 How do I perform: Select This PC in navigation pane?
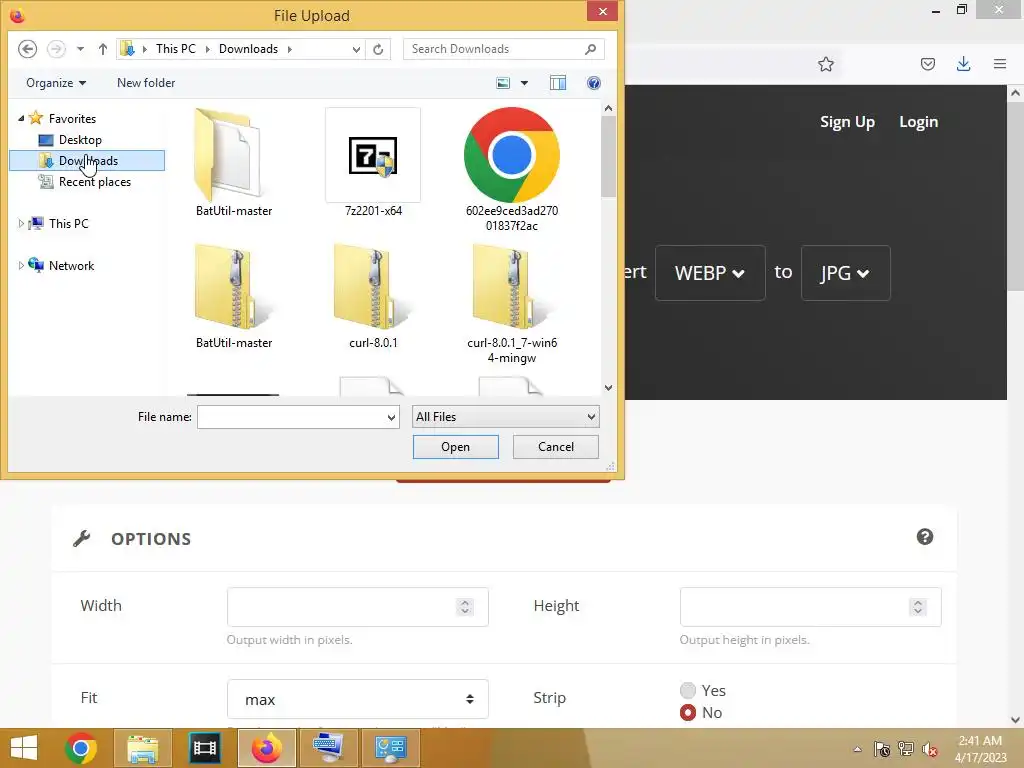[x=68, y=223]
